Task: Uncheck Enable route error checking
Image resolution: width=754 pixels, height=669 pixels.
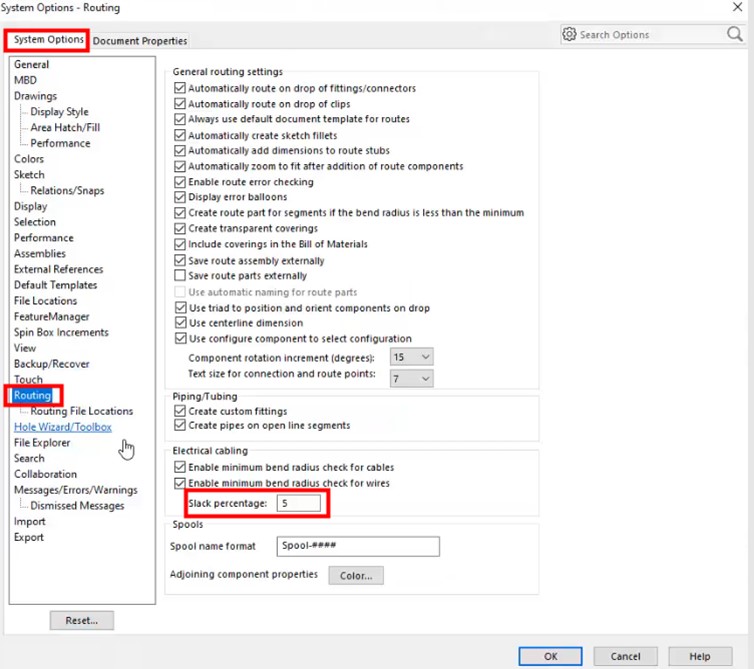Action: tap(180, 182)
